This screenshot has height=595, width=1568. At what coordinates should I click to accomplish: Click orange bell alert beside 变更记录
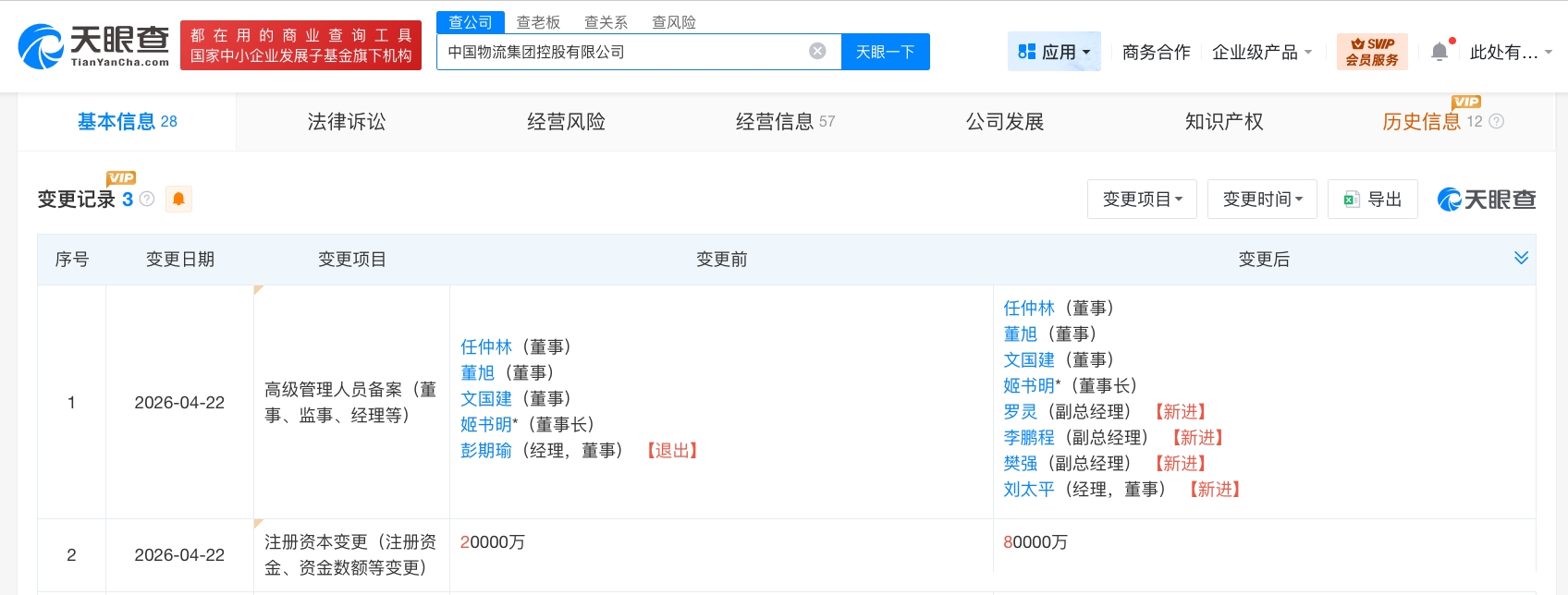click(178, 200)
